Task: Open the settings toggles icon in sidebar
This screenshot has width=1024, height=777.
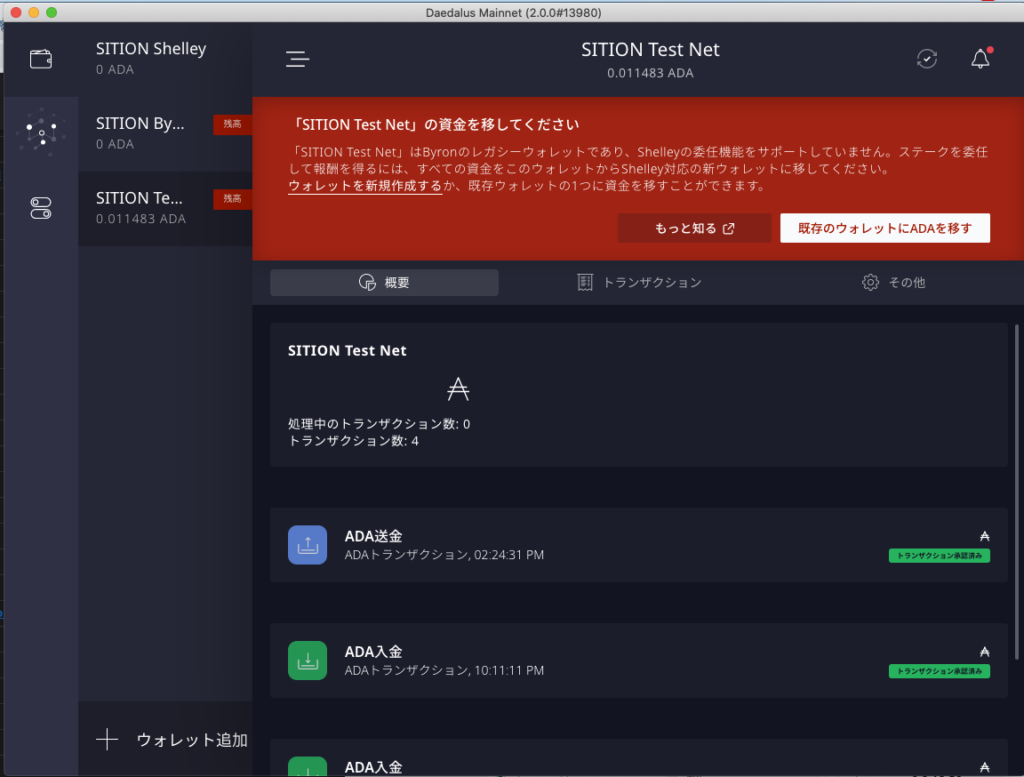Action: [41, 208]
